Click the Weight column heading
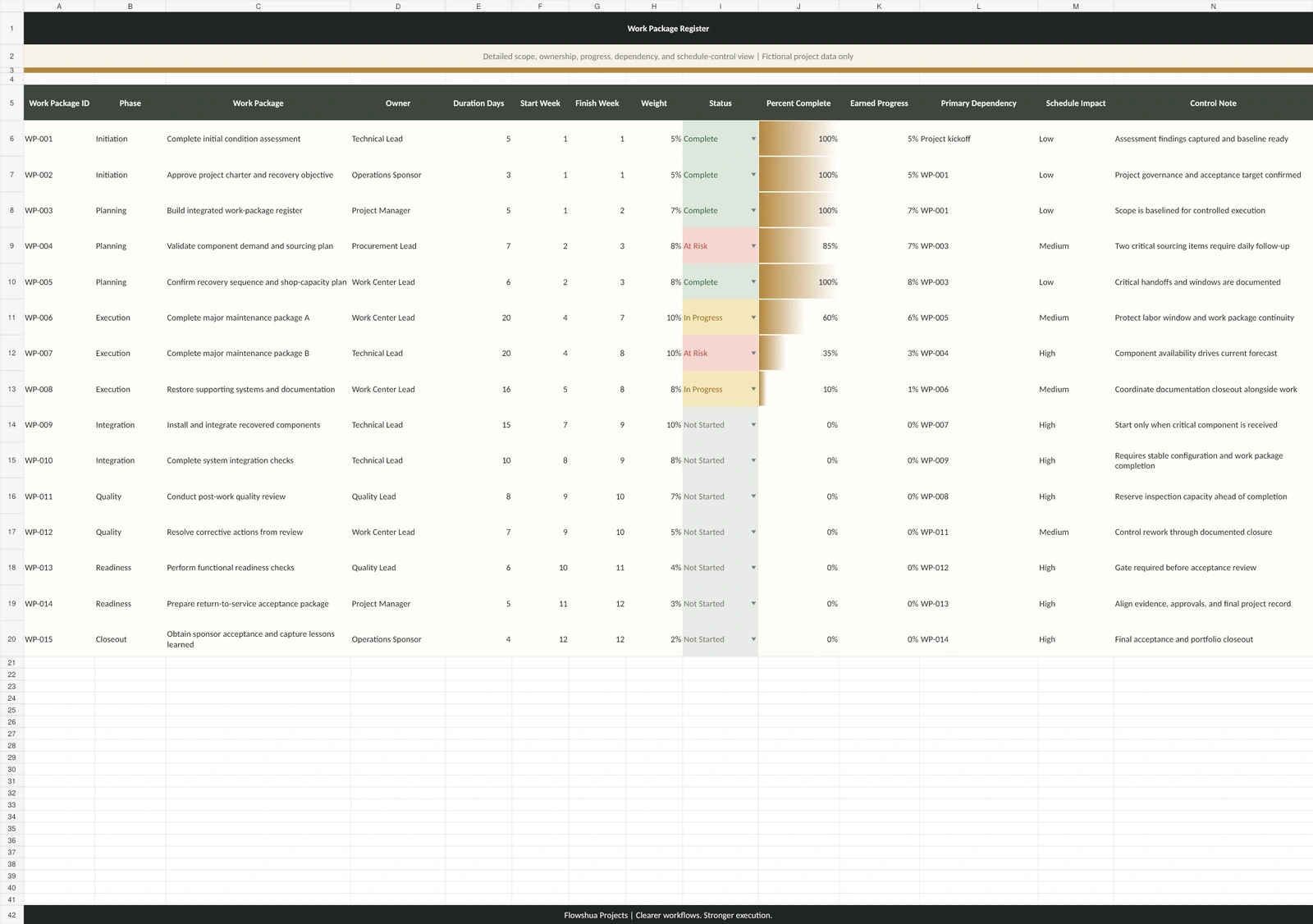This screenshot has height=924, width=1313. click(654, 103)
